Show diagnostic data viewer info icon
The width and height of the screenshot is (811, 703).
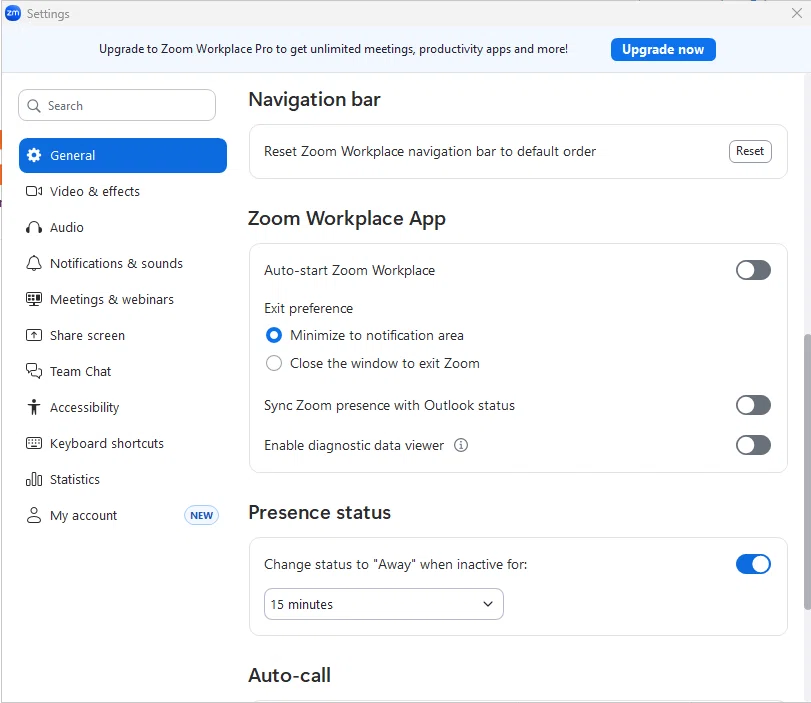click(x=461, y=445)
